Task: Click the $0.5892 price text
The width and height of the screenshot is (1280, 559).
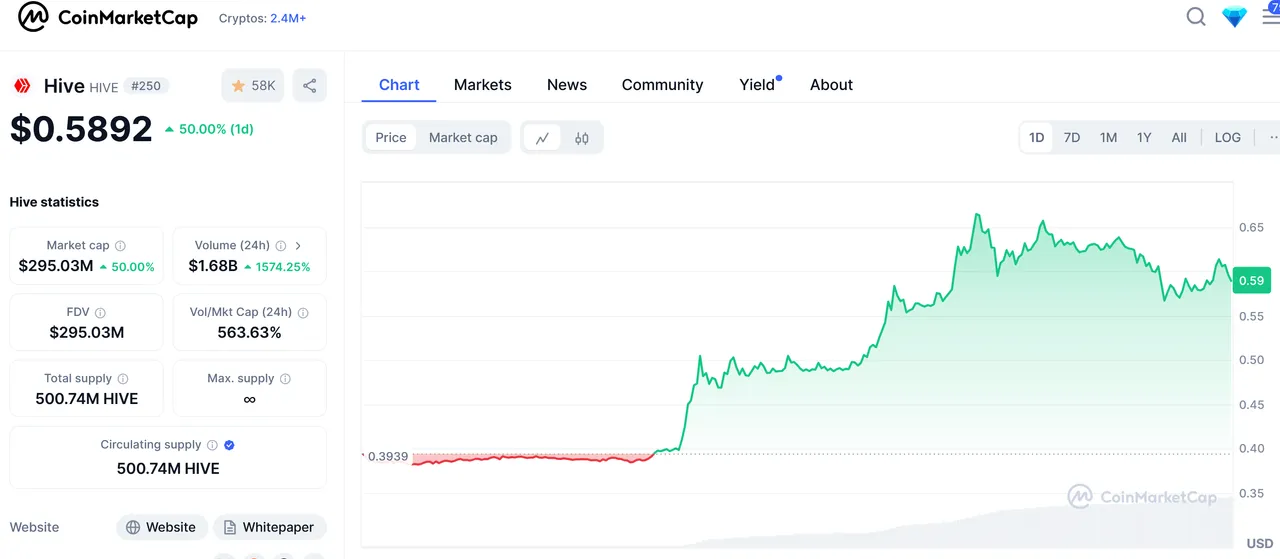Action: click(x=81, y=129)
